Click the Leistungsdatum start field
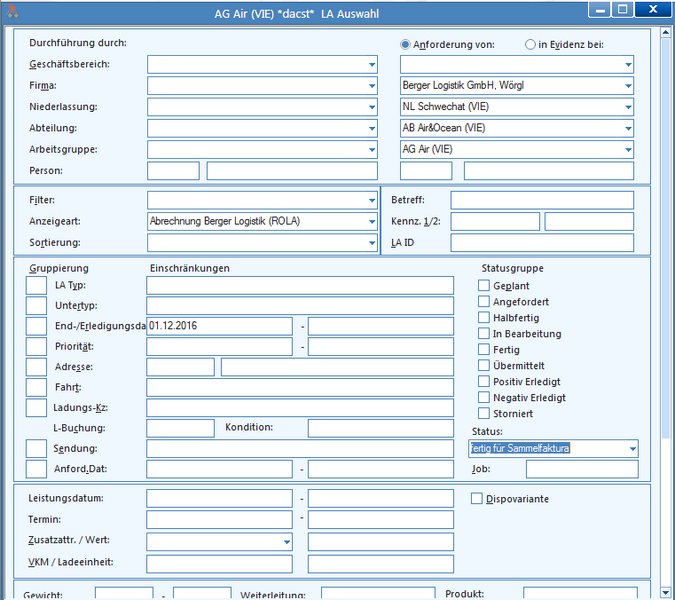The width and height of the screenshot is (675, 600). coord(220,498)
